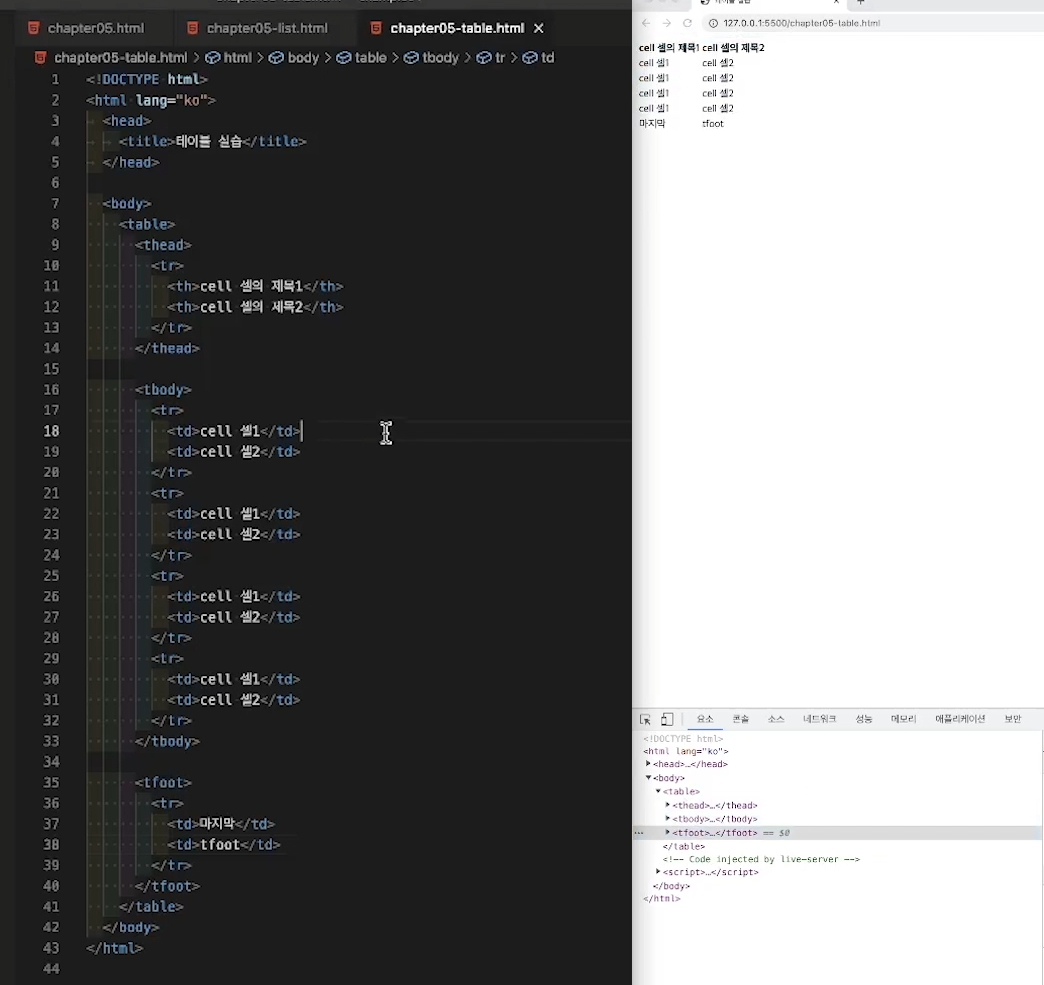Click the closing html tag on line 43
The image size is (1044, 985).
(115, 948)
